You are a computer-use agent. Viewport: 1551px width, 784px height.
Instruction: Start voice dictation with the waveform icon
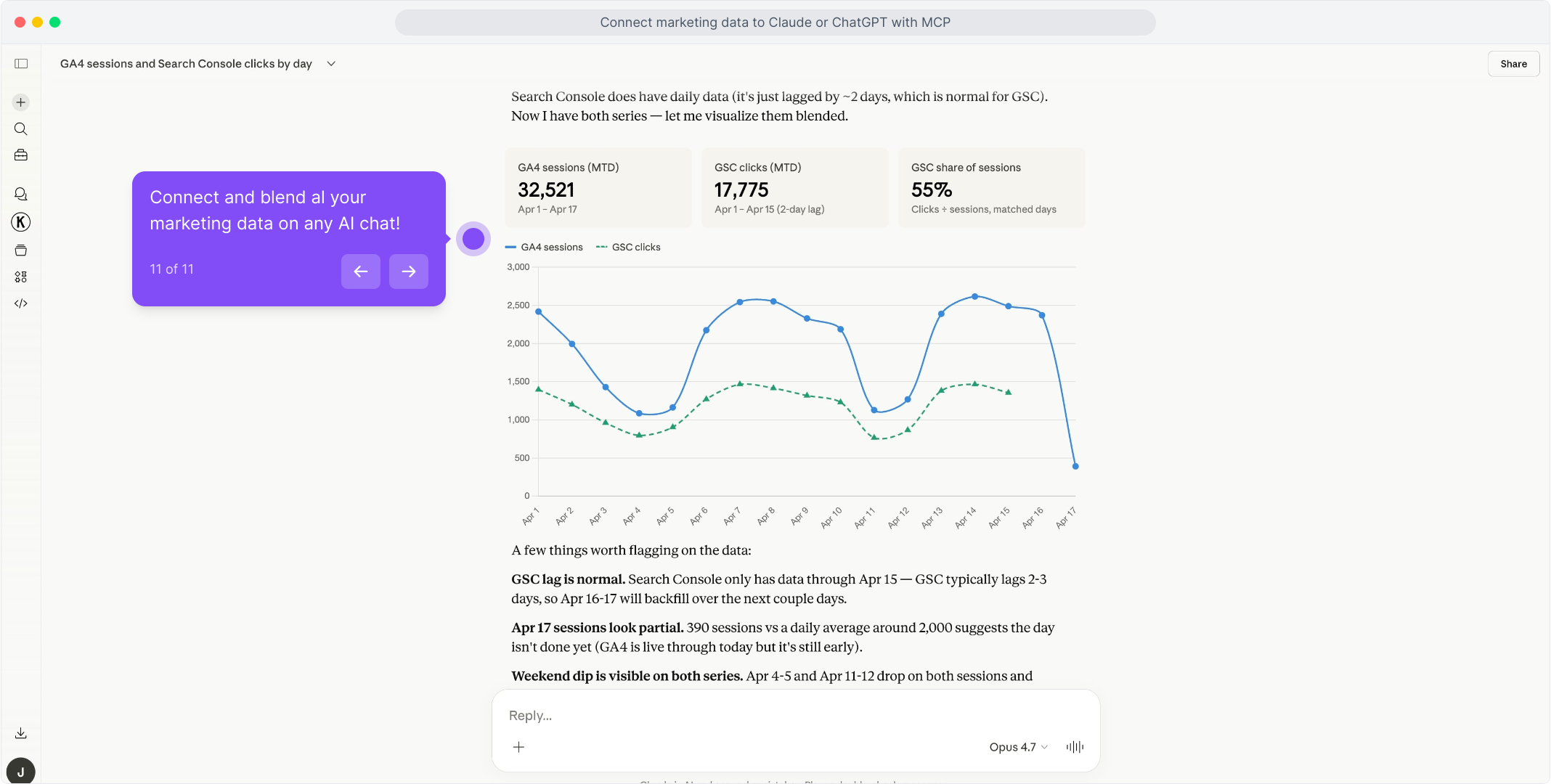pyautogui.click(x=1075, y=746)
